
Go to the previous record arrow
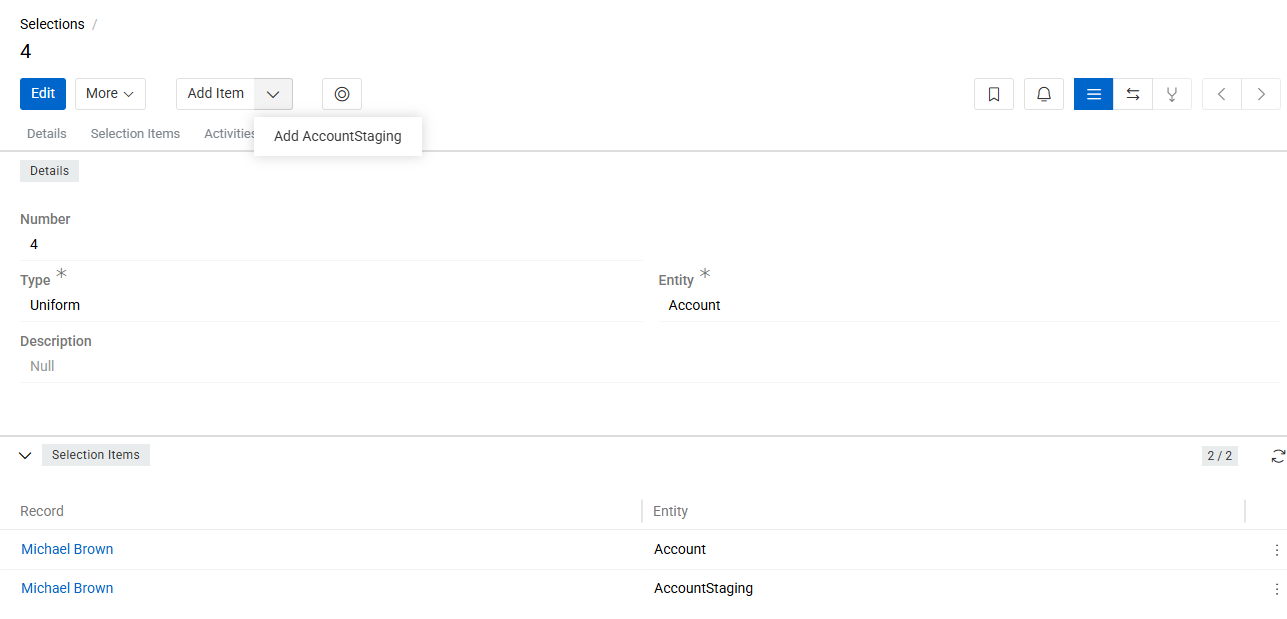[x=1222, y=94]
